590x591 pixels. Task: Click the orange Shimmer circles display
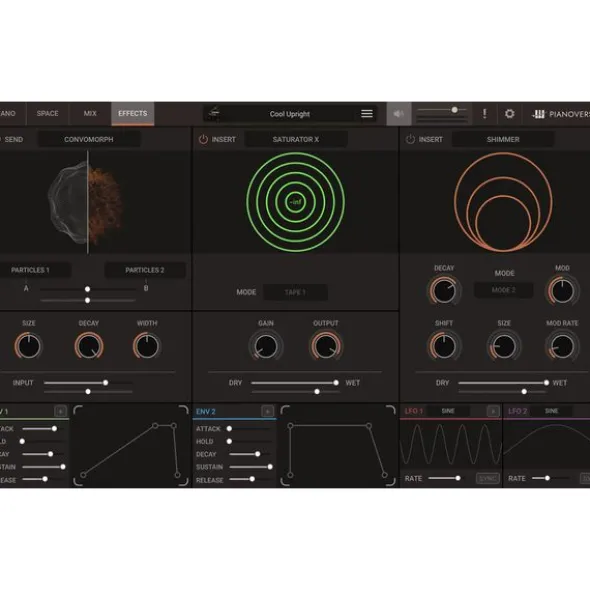503,202
